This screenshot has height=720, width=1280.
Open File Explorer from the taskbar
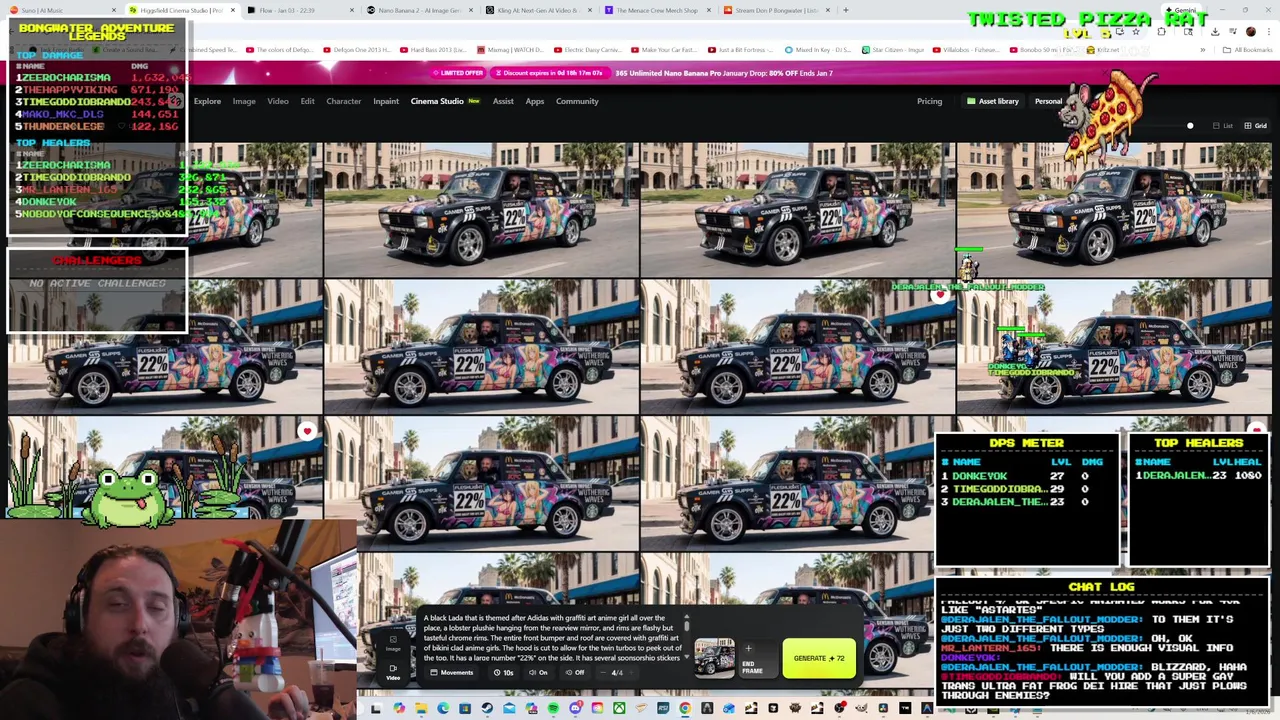(x=421, y=708)
